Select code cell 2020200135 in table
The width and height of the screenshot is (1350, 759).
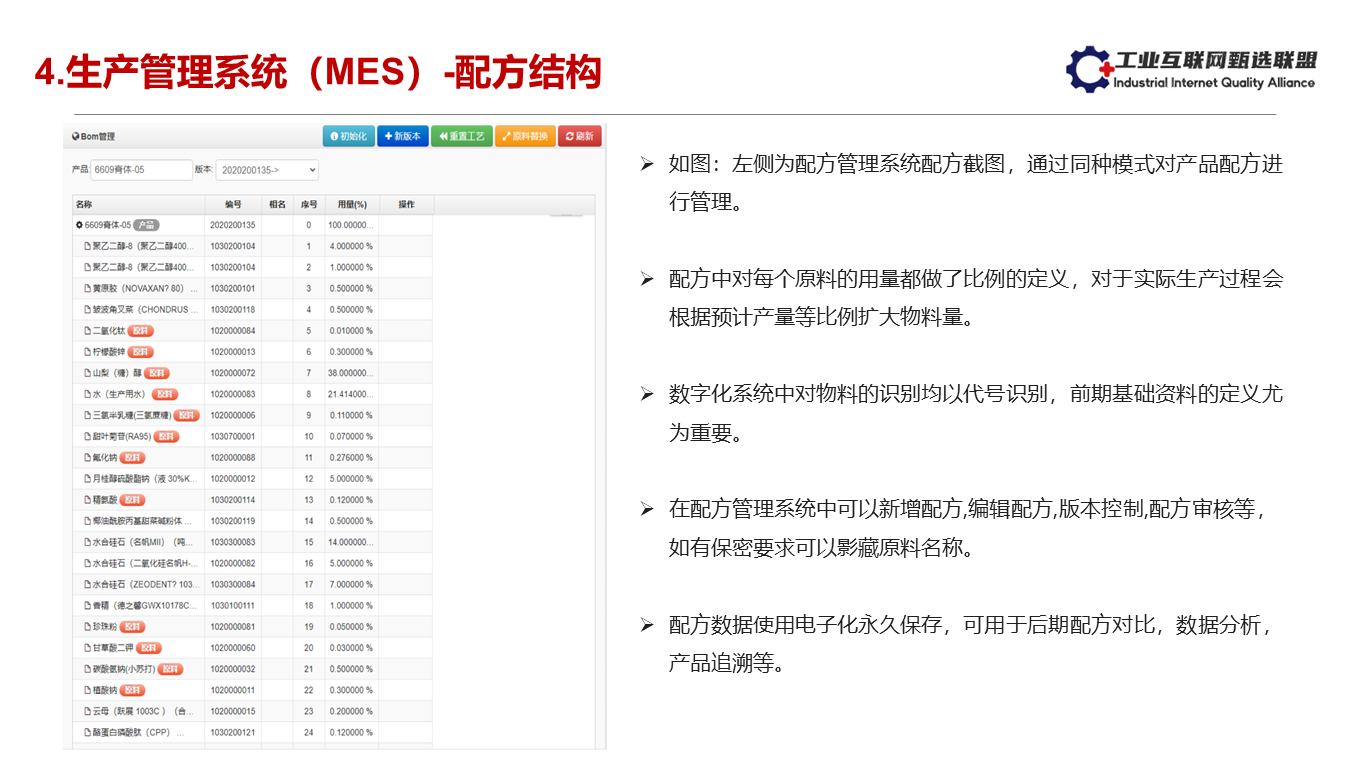pyautogui.click(x=233, y=225)
